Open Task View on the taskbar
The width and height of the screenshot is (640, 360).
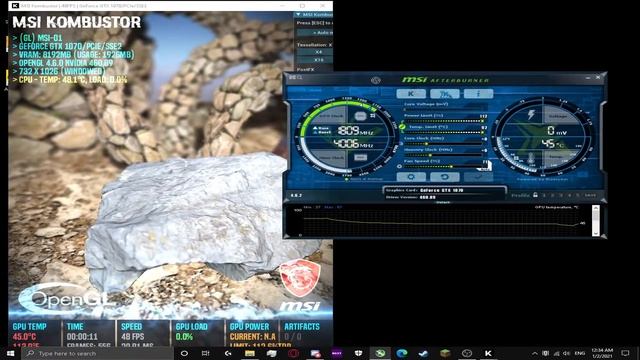205,353
